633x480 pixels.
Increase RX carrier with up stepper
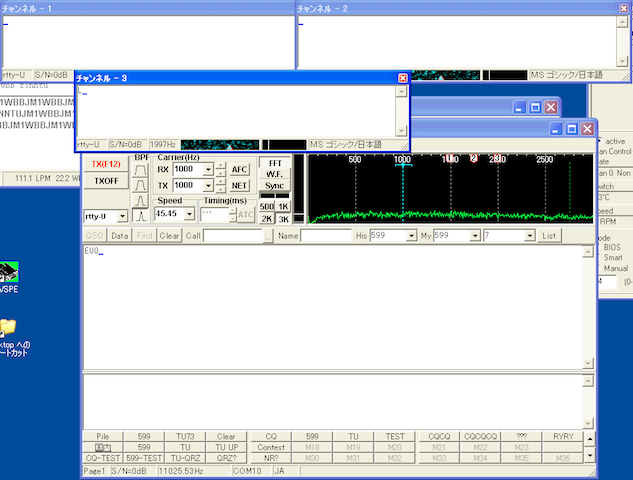coord(220,166)
